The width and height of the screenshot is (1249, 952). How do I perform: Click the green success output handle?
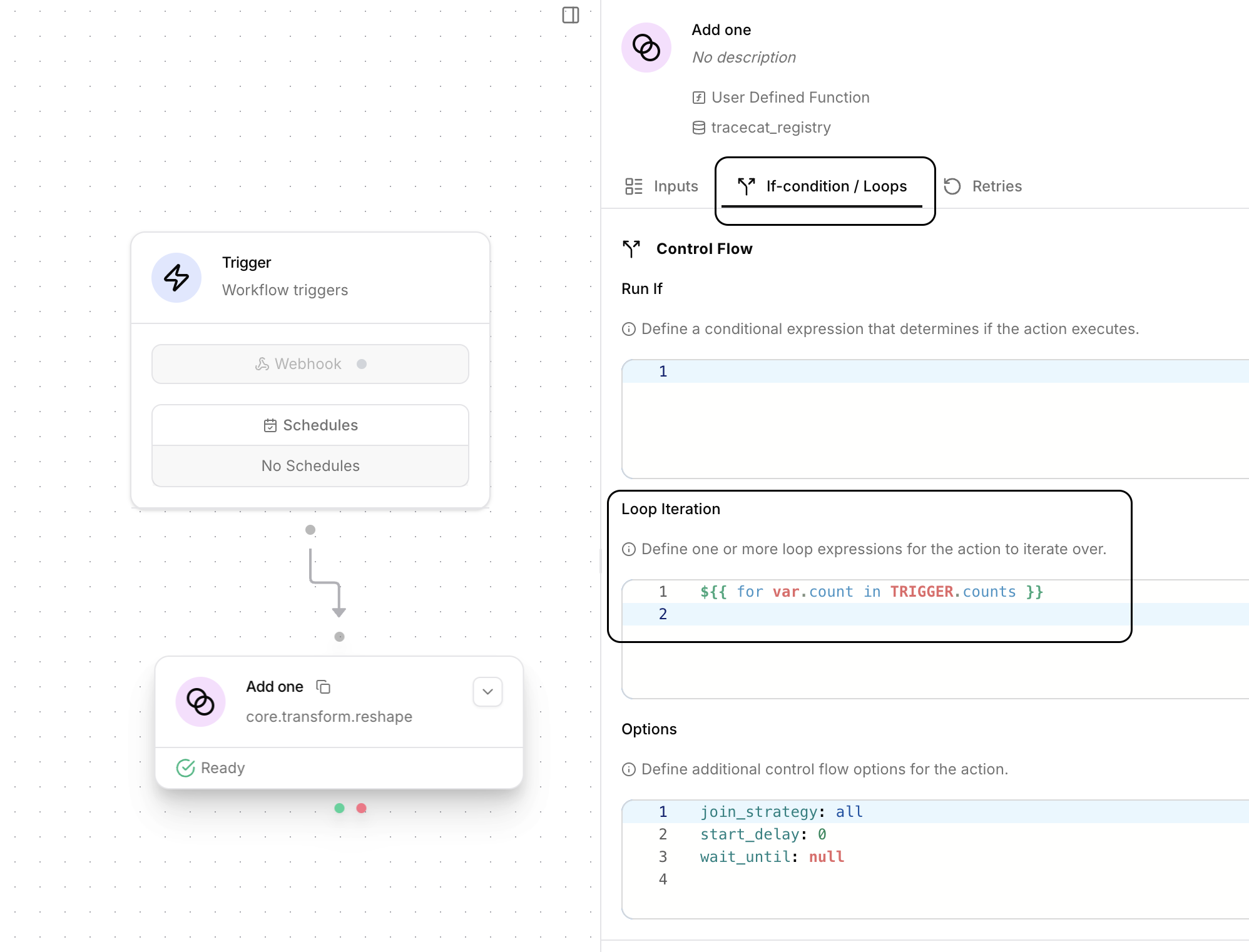(339, 808)
